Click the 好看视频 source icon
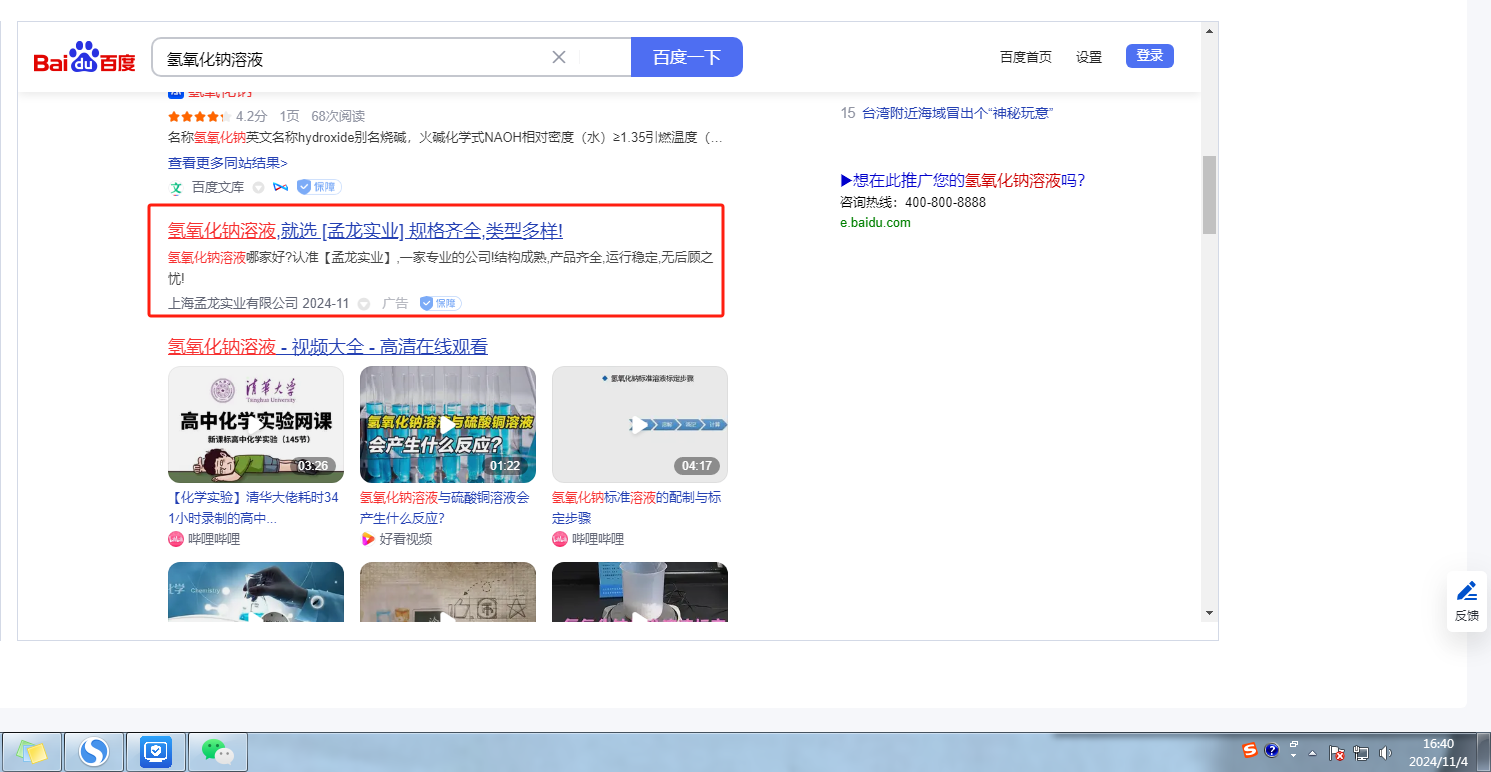1491x772 pixels. point(368,539)
